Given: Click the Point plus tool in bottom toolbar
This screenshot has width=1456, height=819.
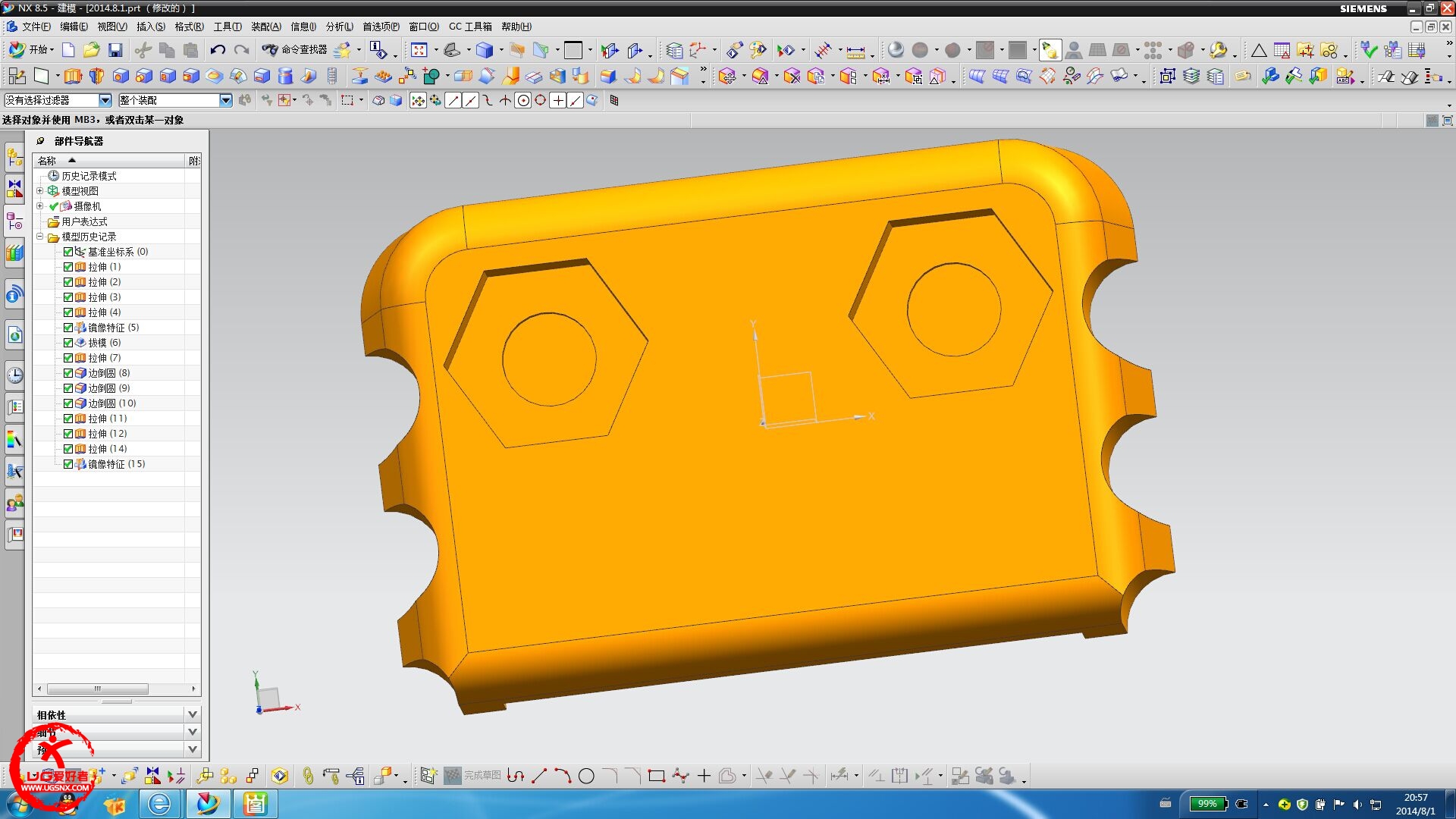Looking at the screenshot, I should point(704,776).
